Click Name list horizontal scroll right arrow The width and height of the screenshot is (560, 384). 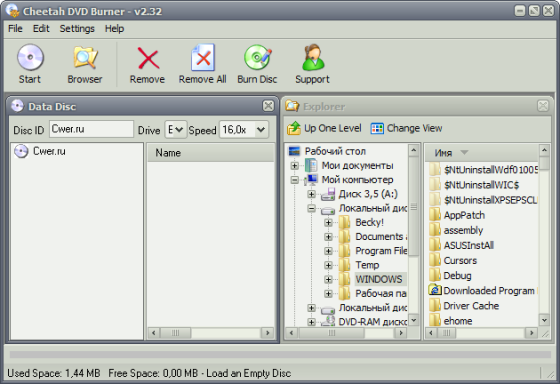[267, 333]
